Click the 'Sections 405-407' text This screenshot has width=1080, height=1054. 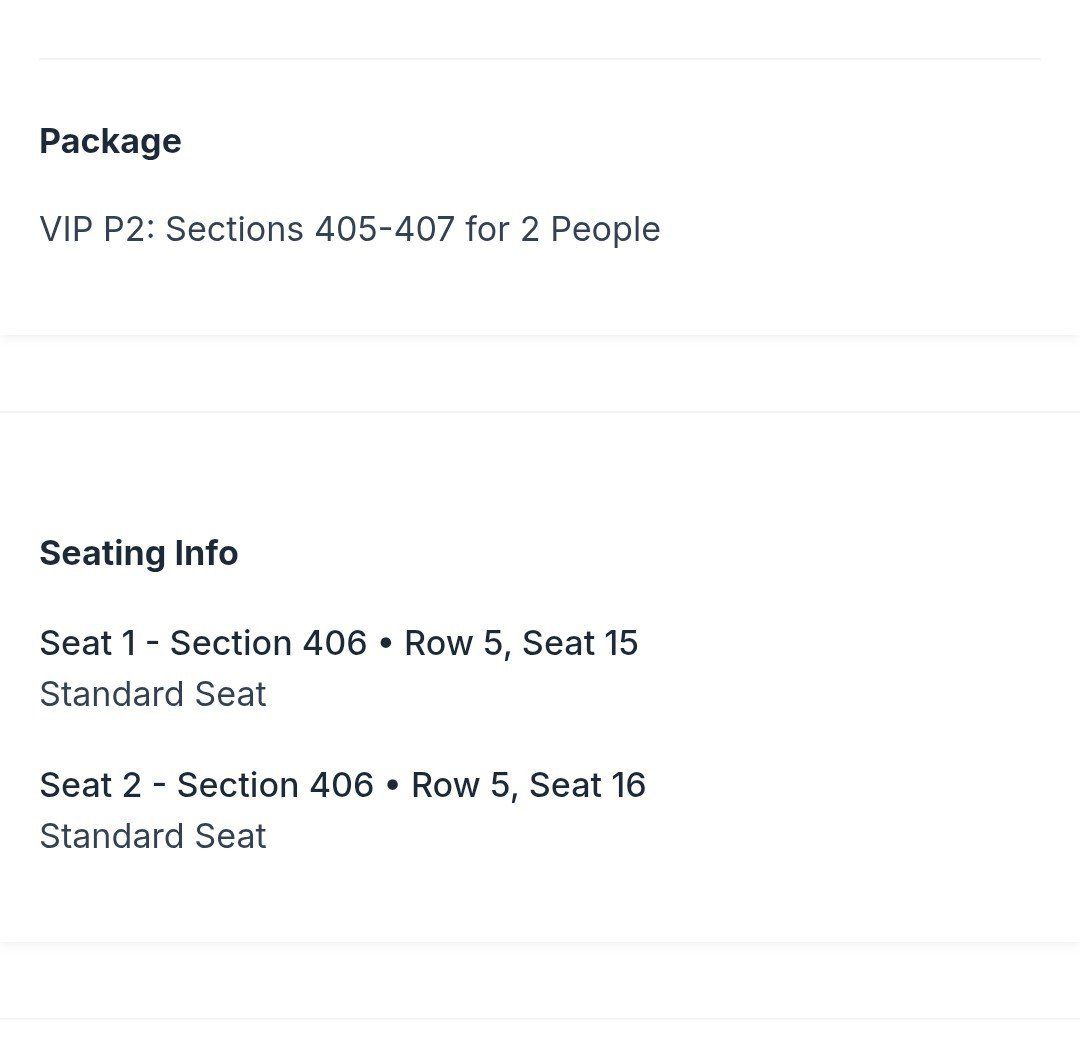coord(310,229)
